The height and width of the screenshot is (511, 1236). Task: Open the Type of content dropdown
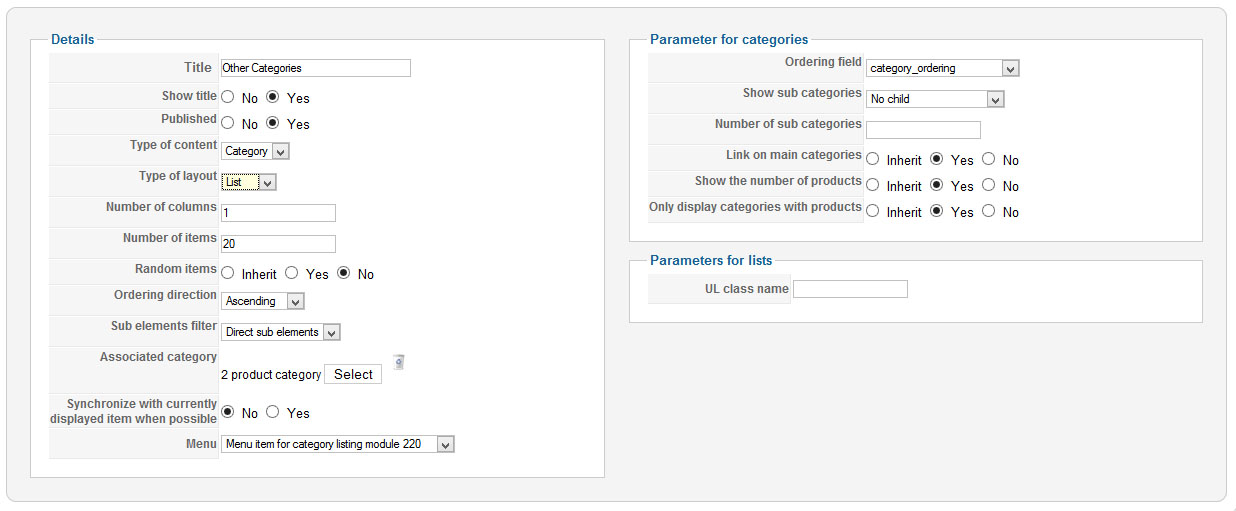(x=255, y=151)
